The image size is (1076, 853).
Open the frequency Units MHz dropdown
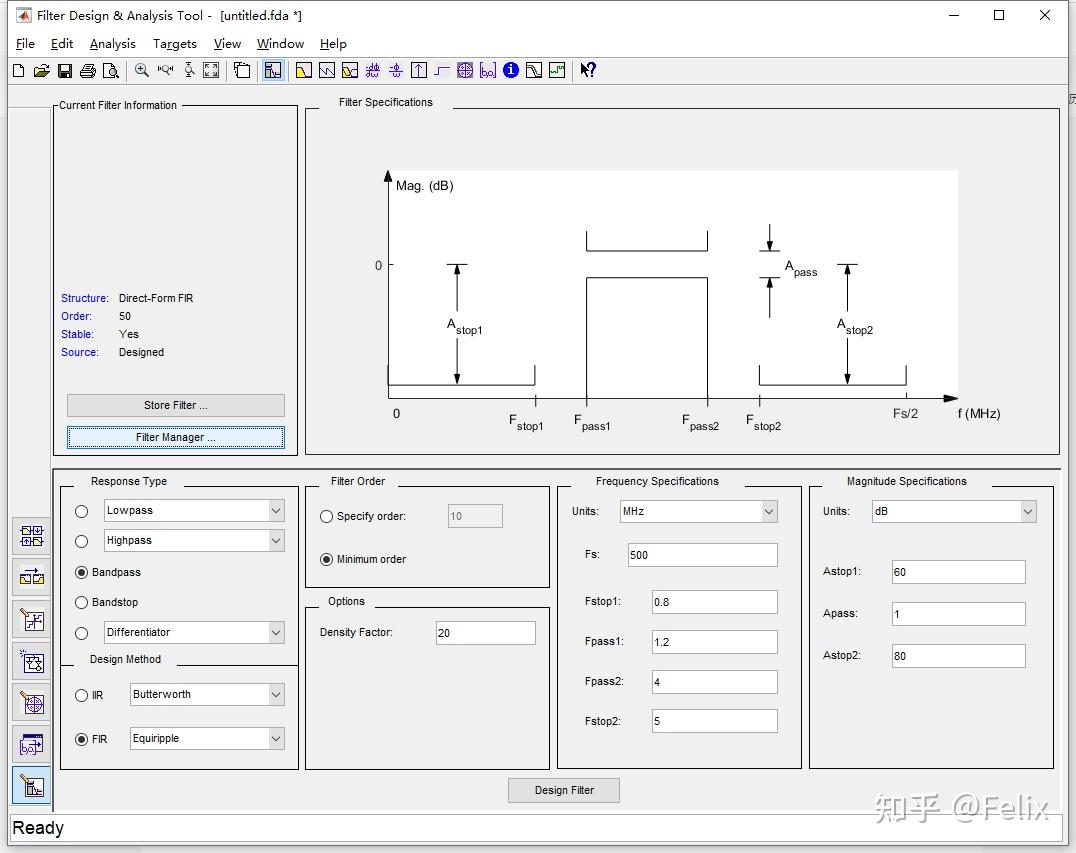(768, 511)
